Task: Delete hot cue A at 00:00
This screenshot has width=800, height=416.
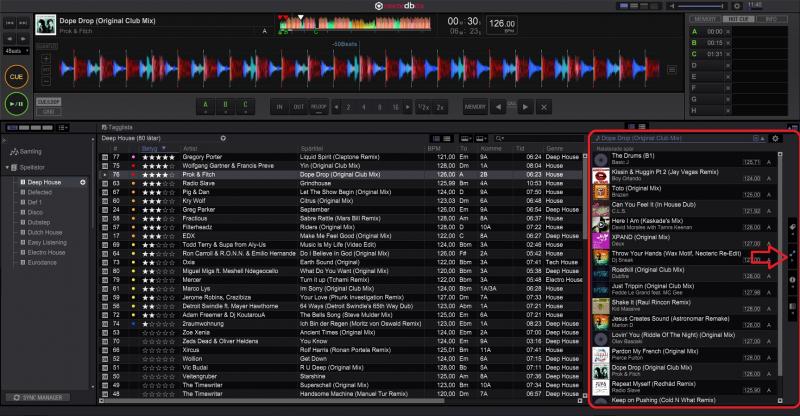Action: 728,32
